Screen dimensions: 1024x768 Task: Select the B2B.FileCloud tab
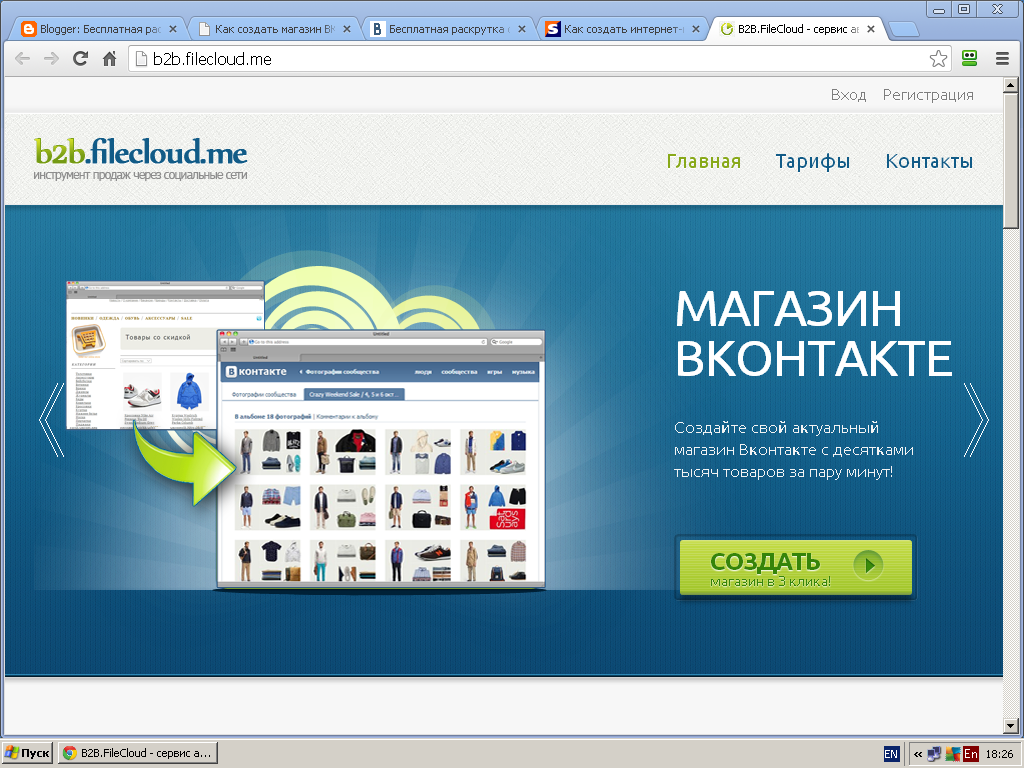pyautogui.click(x=795, y=29)
